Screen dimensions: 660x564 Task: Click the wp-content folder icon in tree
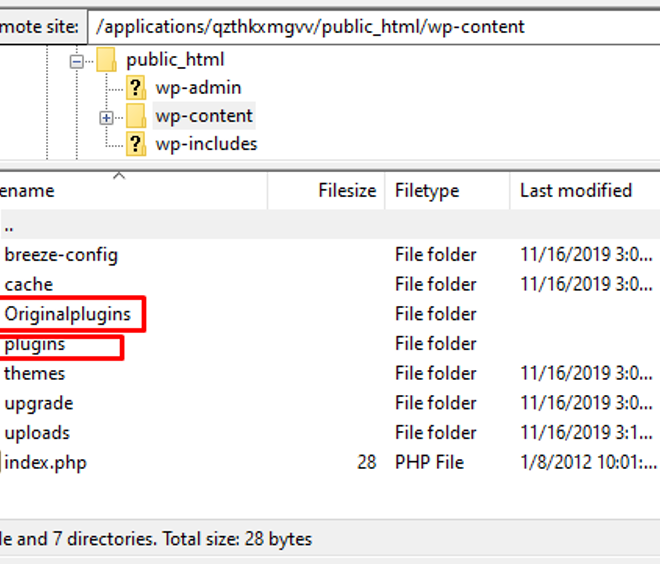click(x=136, y=116)
